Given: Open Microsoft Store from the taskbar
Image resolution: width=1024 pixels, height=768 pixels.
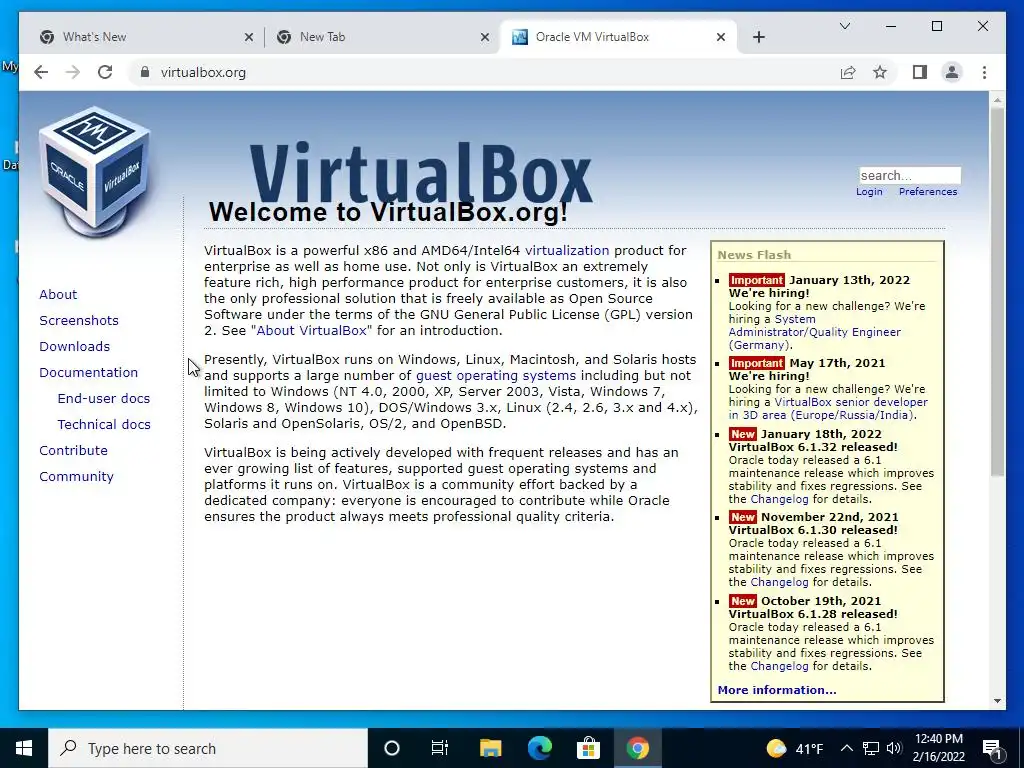Looking at the screenshot, I should 588,748.
